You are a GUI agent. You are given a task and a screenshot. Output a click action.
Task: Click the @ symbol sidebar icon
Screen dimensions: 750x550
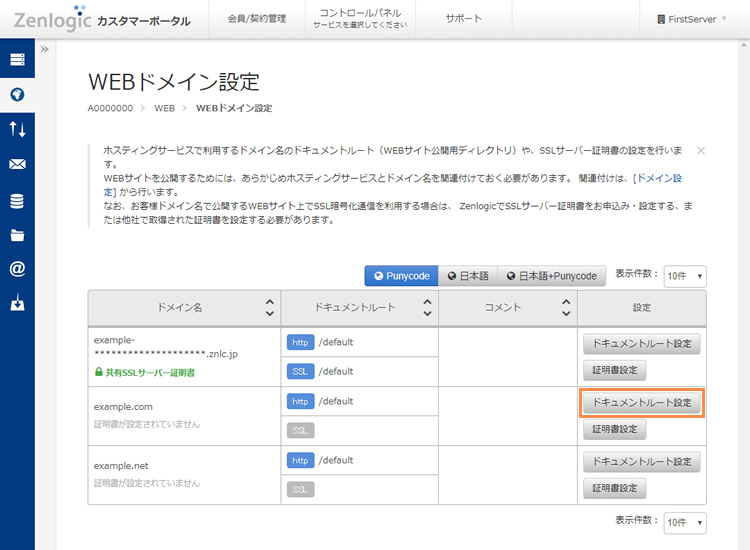click(x=17, y=269)
